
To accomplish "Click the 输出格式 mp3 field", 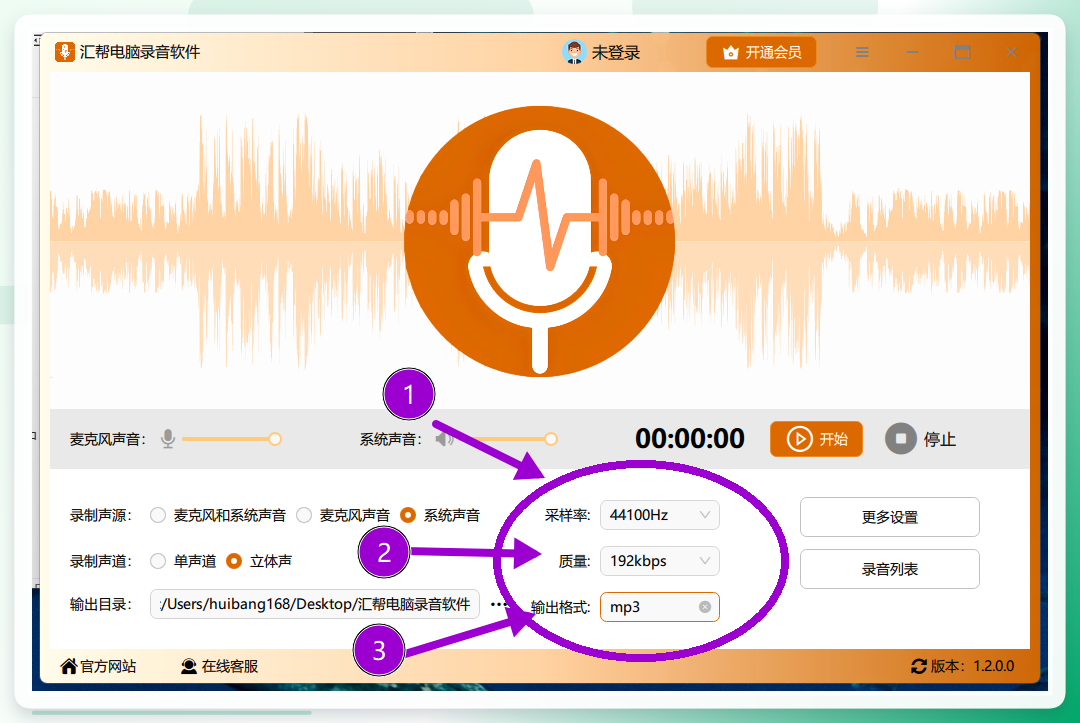I will (x=660, y=607).
